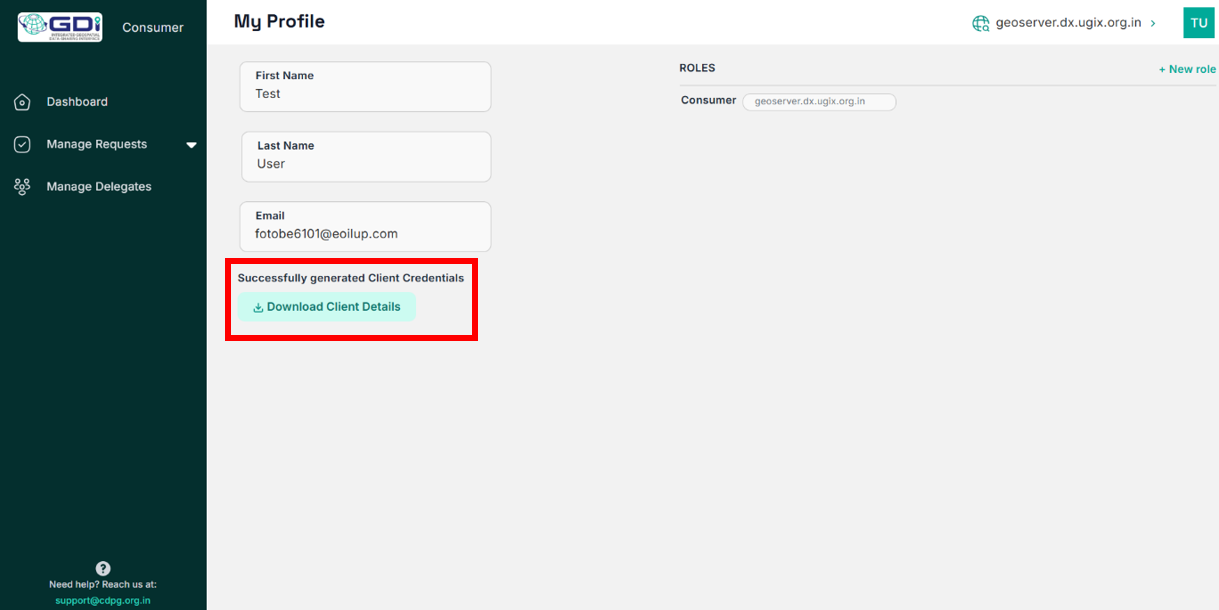Click the download icon on Download Client Details
The height and width of the screenshot is (610, 1219).
coord(260,307)
